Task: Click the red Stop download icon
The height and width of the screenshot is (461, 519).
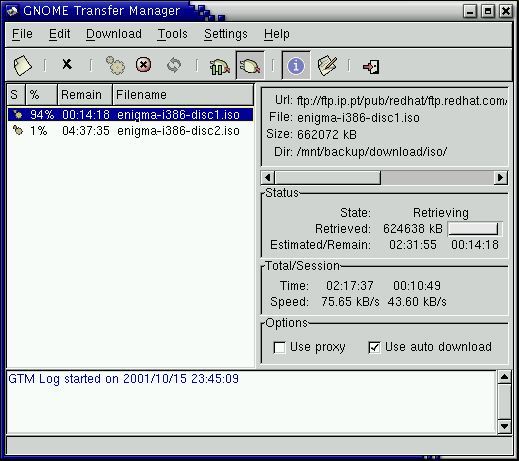Action: tap(143, 64)
